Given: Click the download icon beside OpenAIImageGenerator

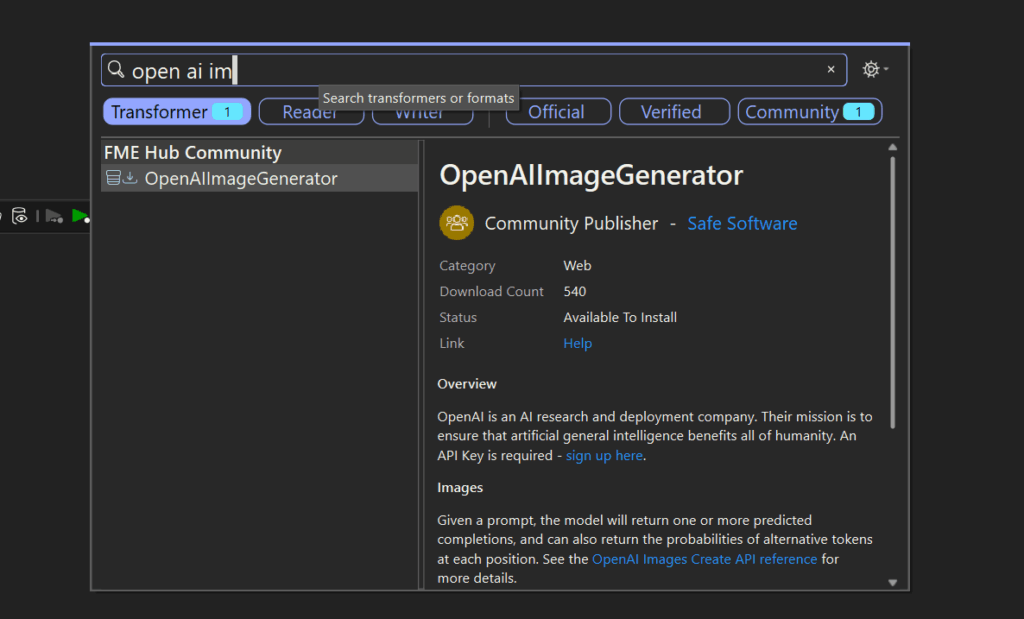Looking at the screenshot, I should pyautogui.click(x=130, y=179).
